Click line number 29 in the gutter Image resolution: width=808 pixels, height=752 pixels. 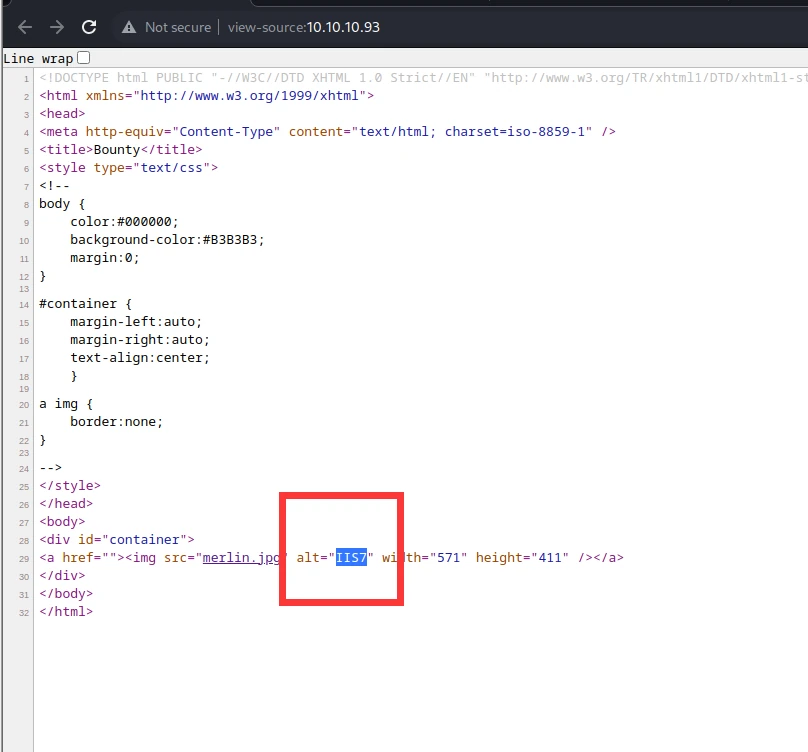pyautogui.click(x=24, y=559)
